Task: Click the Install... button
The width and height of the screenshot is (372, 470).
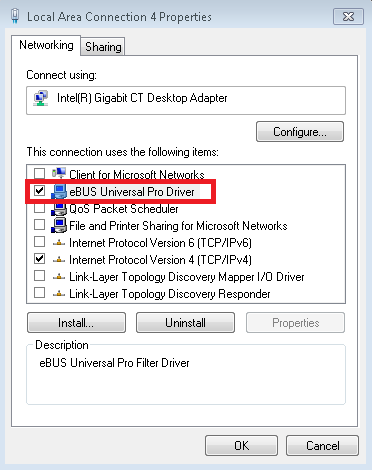Action: (x=76, y=323)
